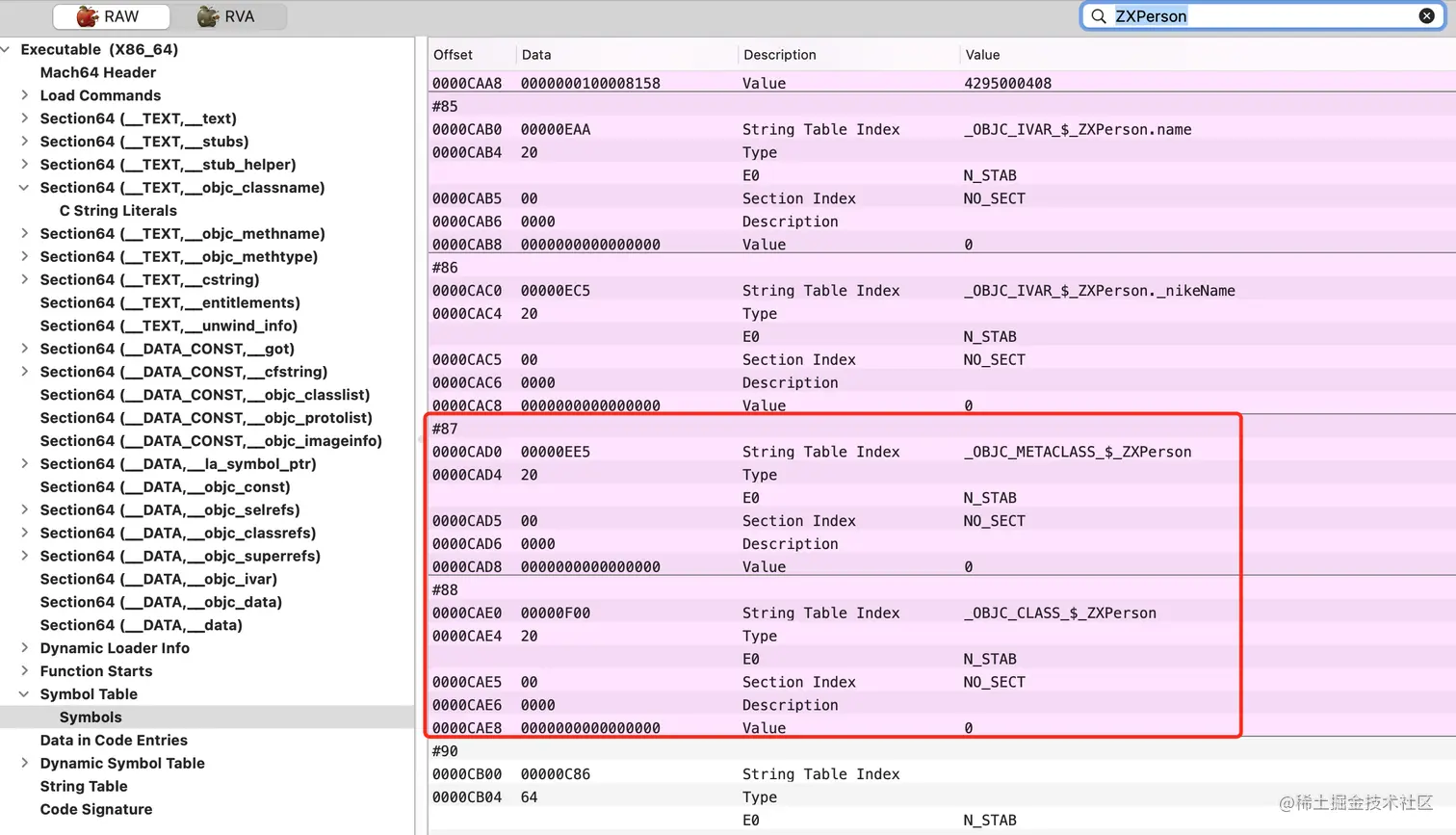Click the #88 symbol group row
1456x835 pixels.
pos(942,590)
